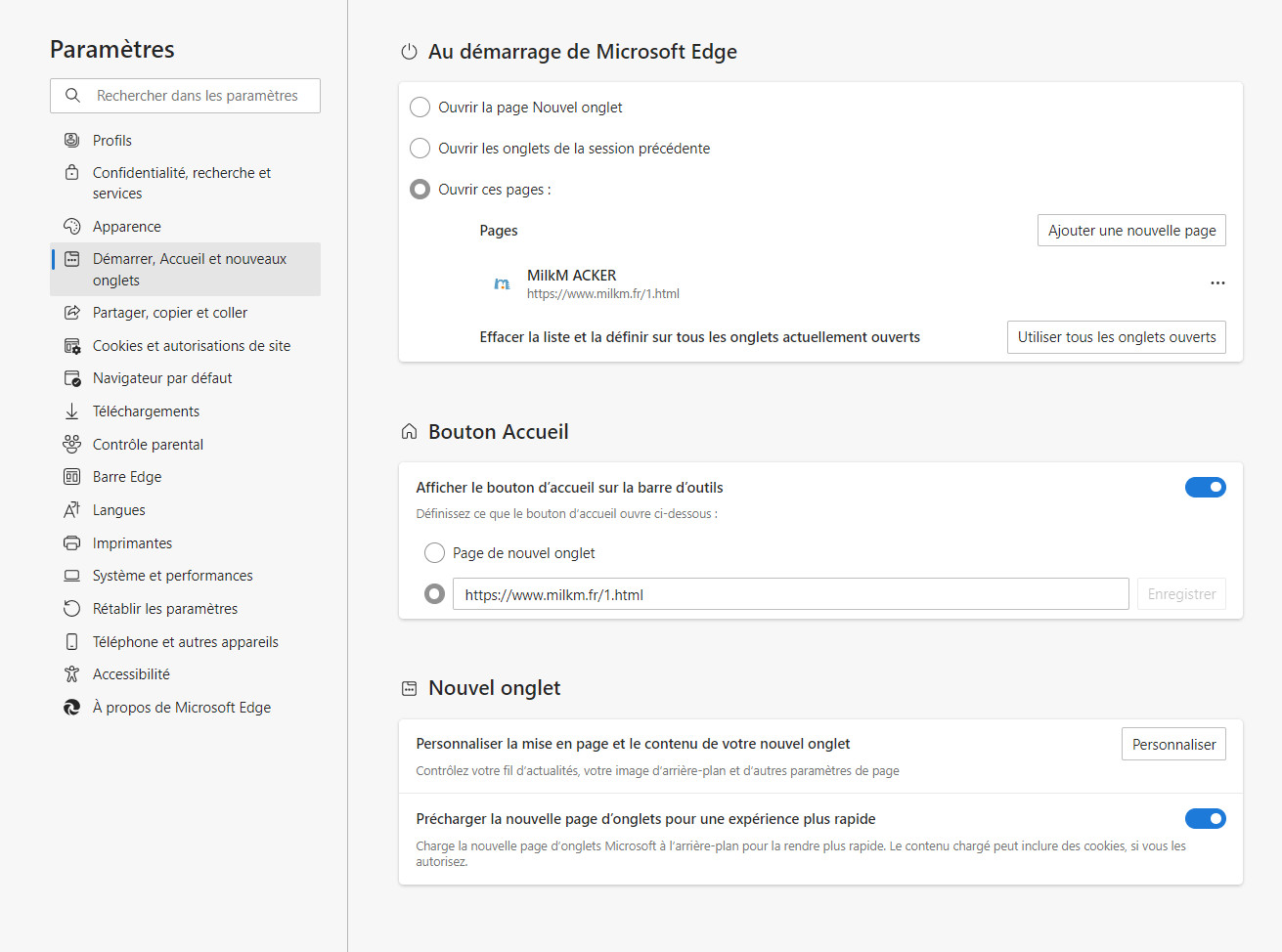1282x952 pixels.
Task: Click the Système et performances laptop icon
Action: click(71, 576)
